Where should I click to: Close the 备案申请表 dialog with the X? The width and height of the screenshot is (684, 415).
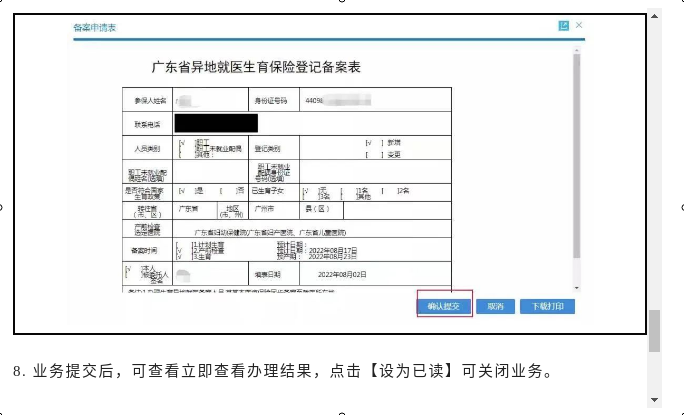(579, 25)
